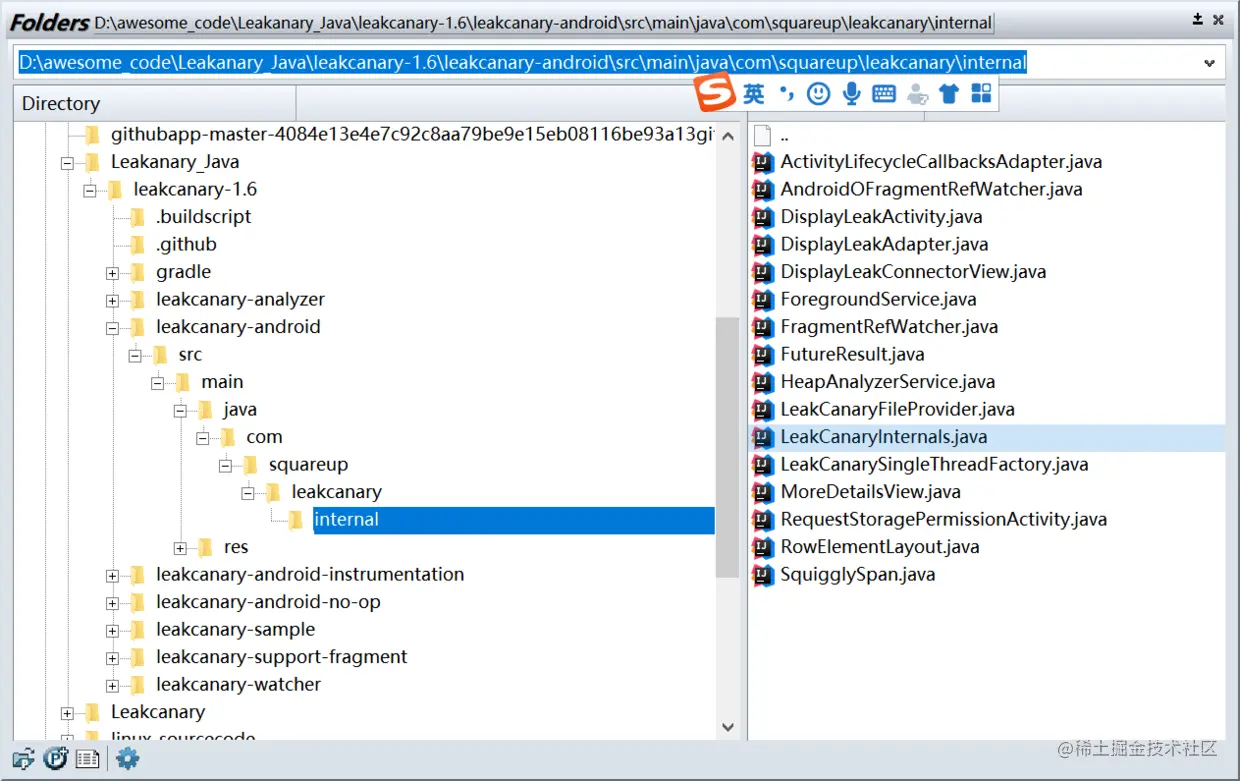The image size is (1240, 781).
Task: Open the Sogou emoji smiley icon
Action: coord(819,94)
